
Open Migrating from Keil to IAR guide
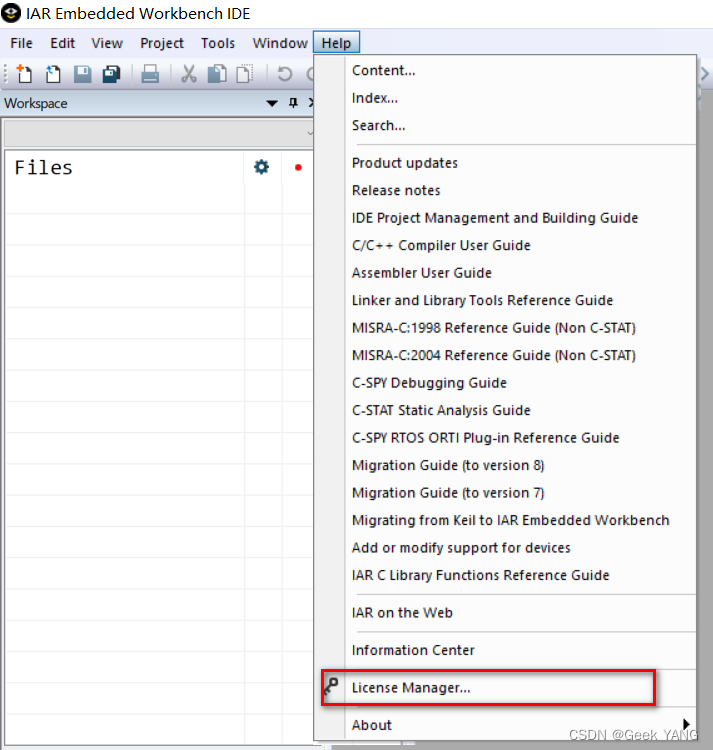point(505,520)
